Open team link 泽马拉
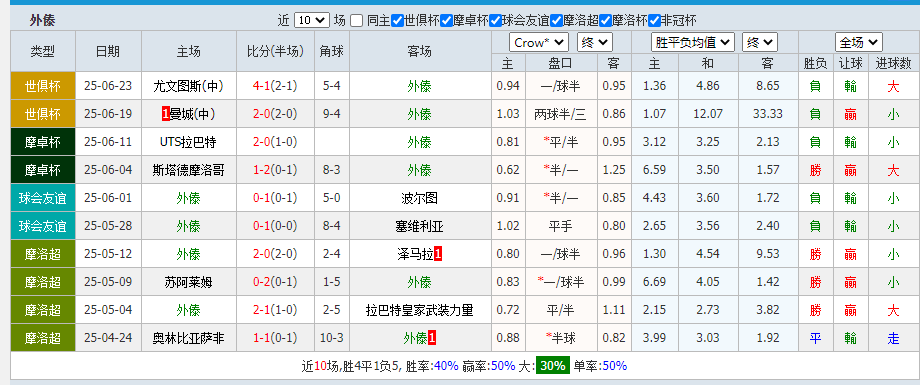The width and height of the screenshot is (920, 385). click(x=414, y=254)
